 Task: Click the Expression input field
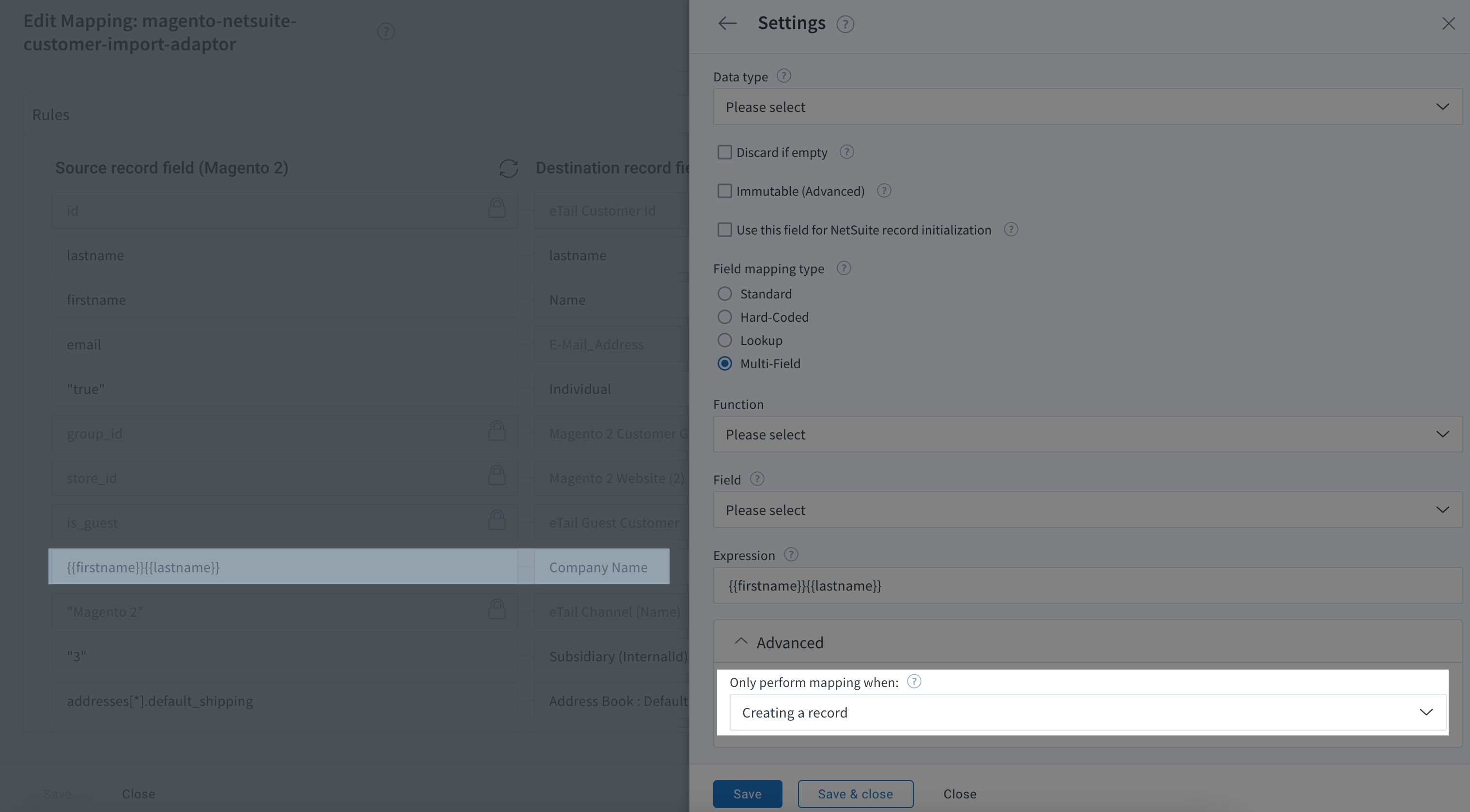pyautogui.click(x=1087, y=585)
